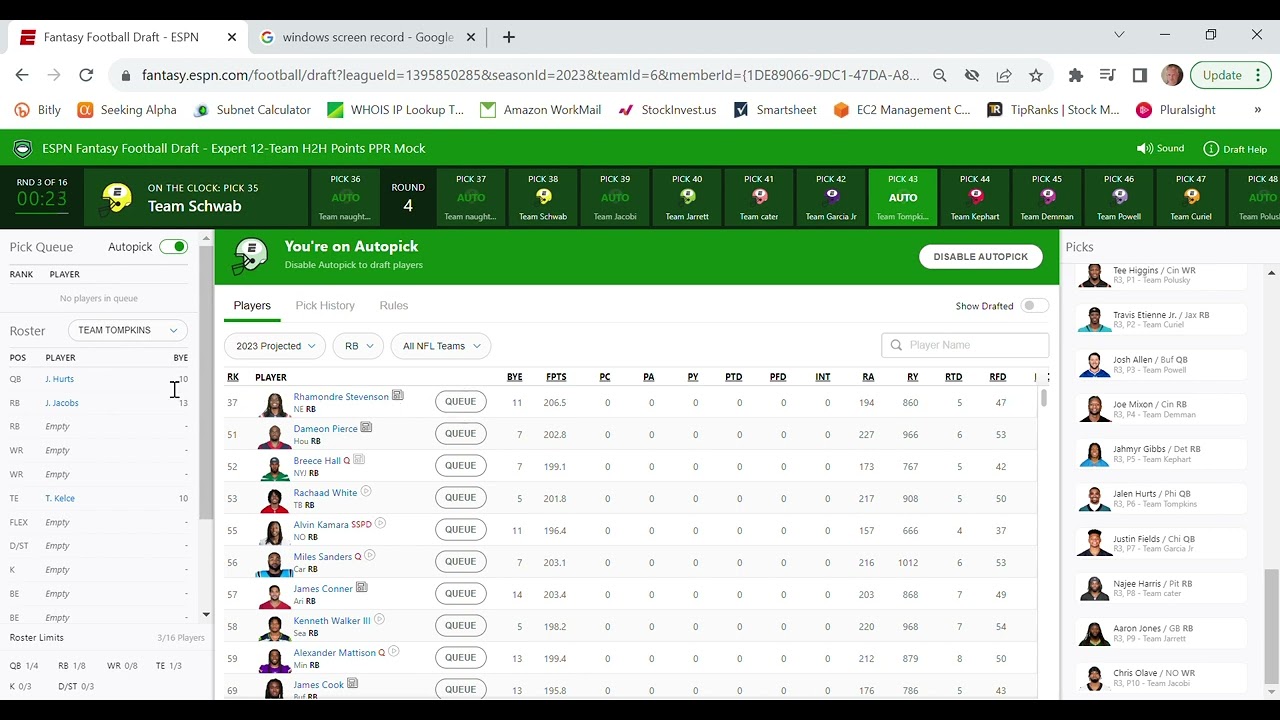1280x720 pixels.
Task: Open the Chrome profile avatar
Action: pos(1172,75)
